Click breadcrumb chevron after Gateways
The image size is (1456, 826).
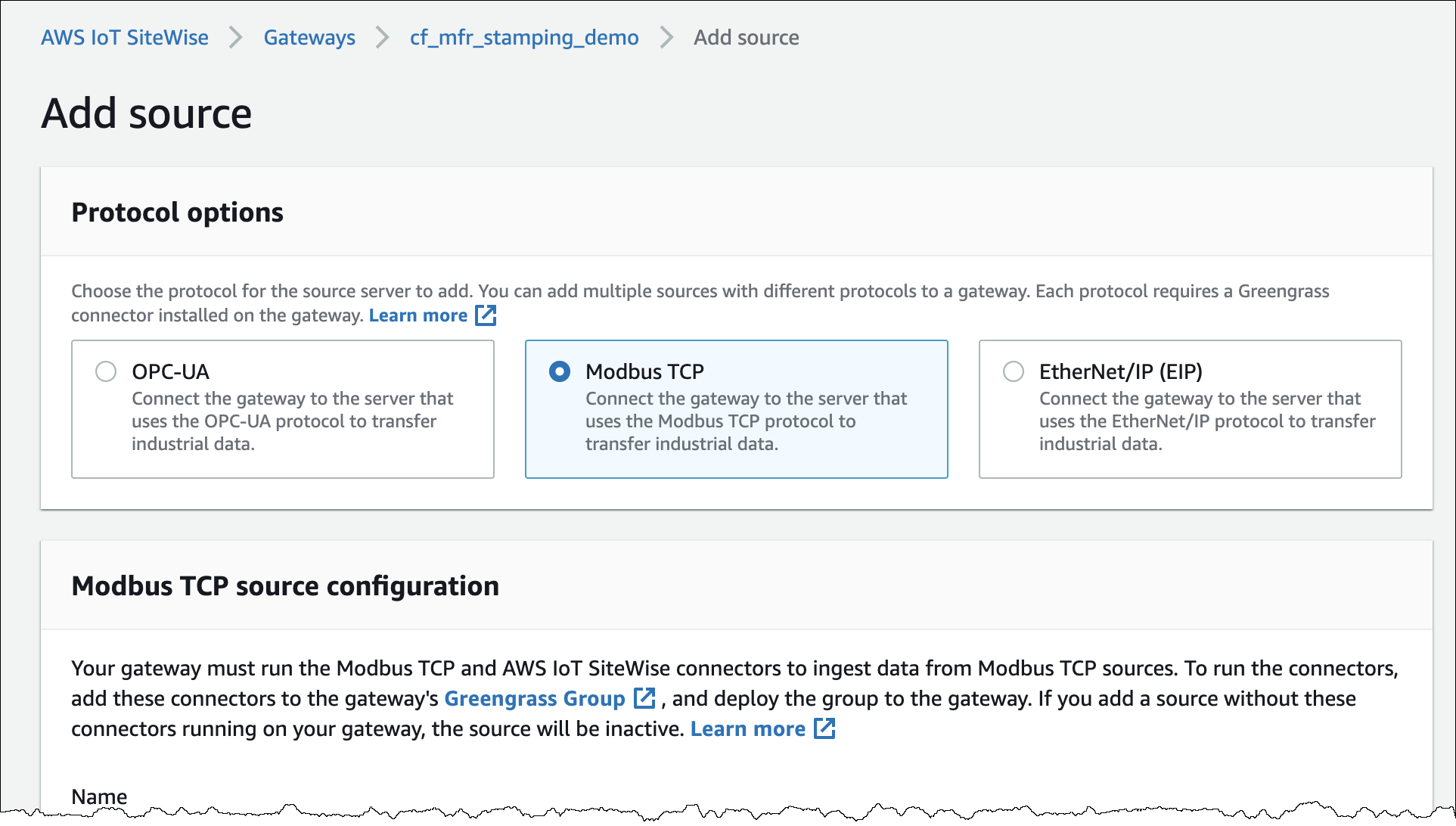point(383,37)
